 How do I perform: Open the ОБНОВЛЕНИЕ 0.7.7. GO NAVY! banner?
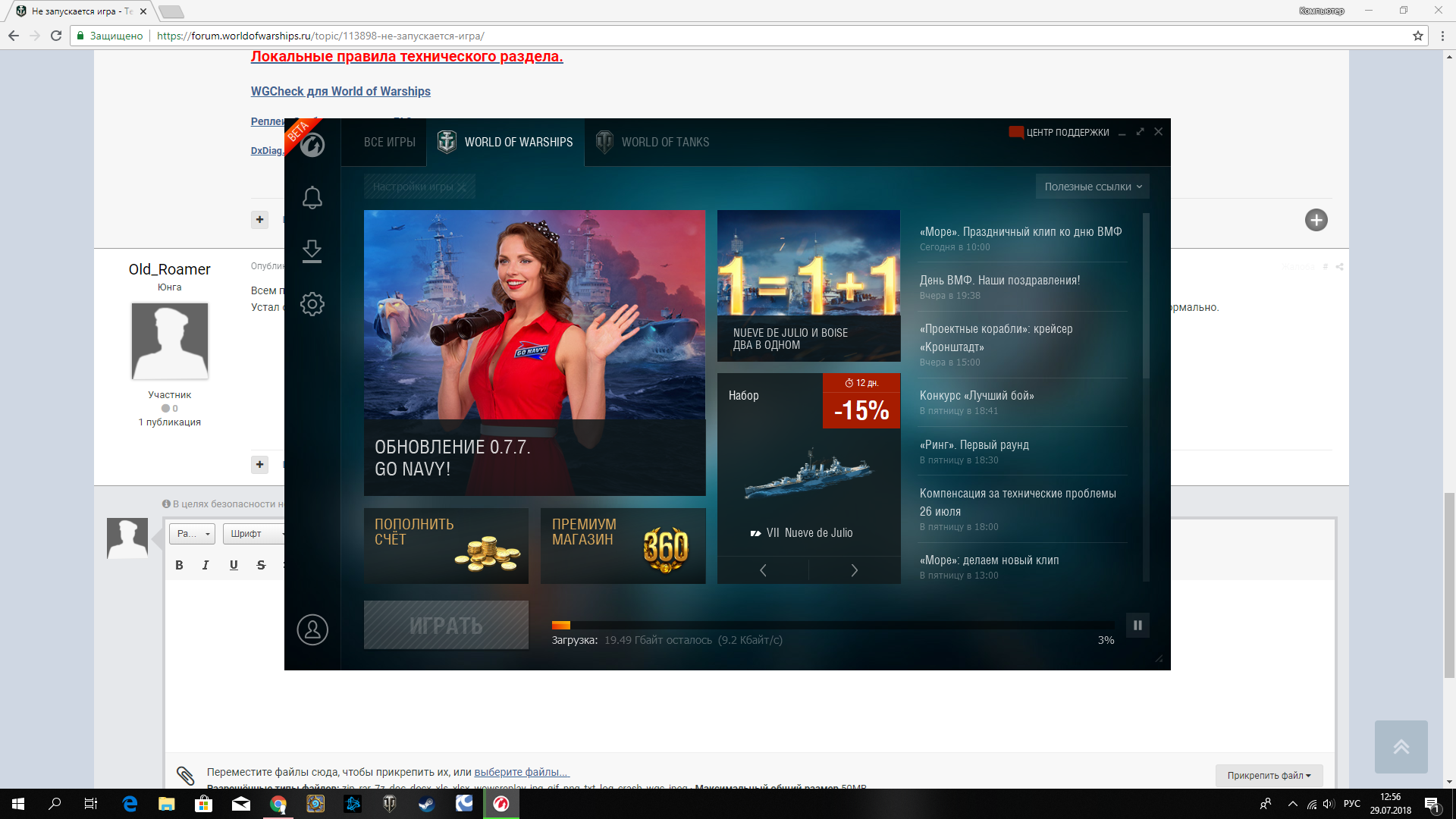pyautogui.click(x=535, y=353)
